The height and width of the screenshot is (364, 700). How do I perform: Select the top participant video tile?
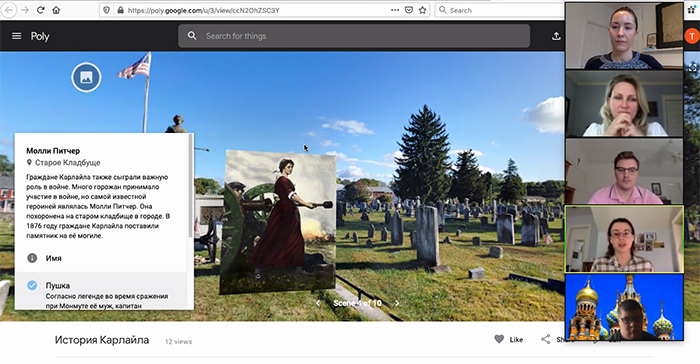click(x=624, y=36)
